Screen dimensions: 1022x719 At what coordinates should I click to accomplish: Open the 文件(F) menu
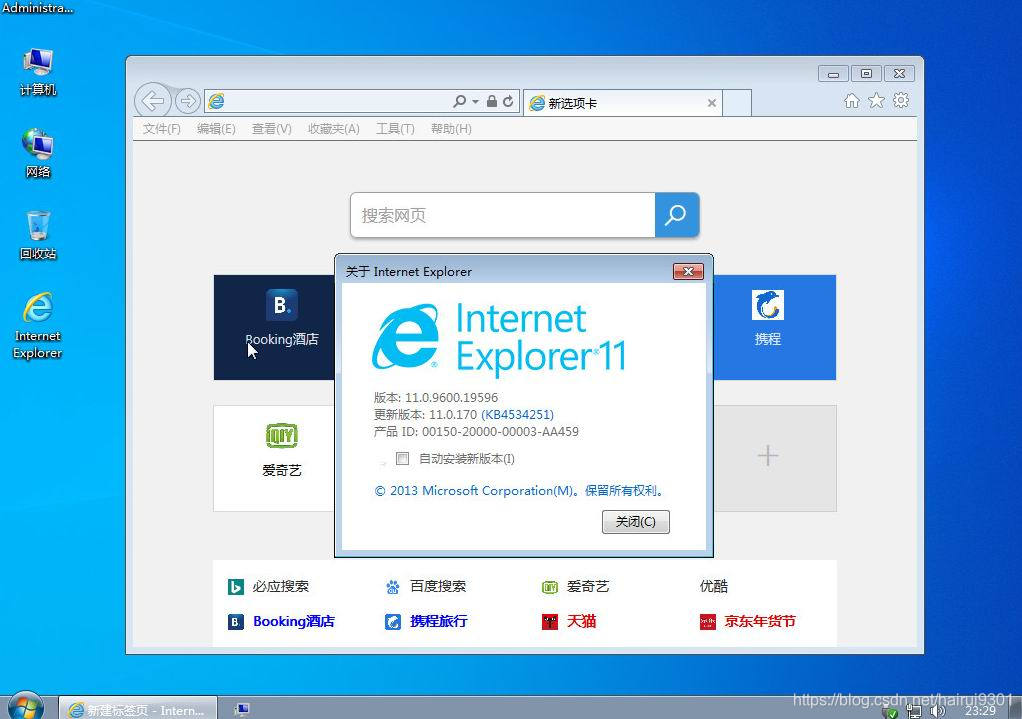[x=161, y=129]
